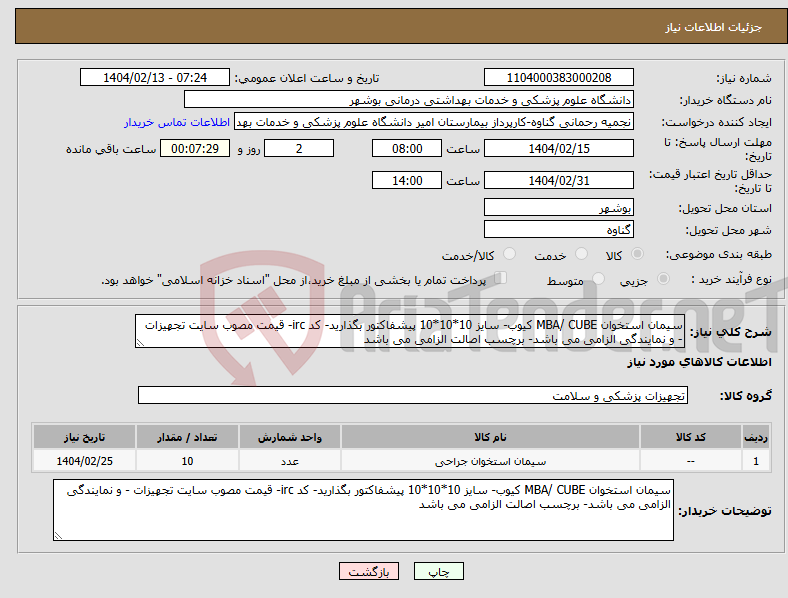The image size is (788, 598).
Task: Click the اطلاعات کالاهای مورد نیاز heading
Action: (x=699, y=362)
